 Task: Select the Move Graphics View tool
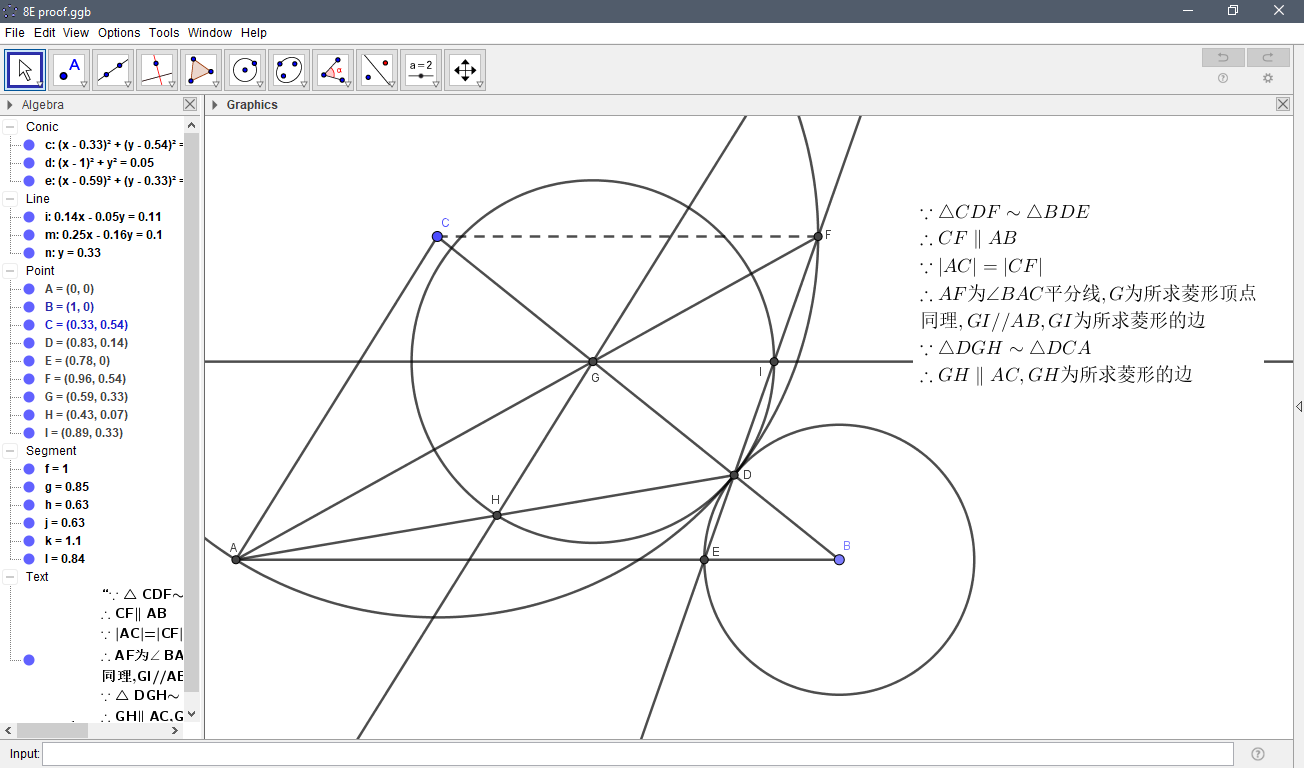point(464,69)
